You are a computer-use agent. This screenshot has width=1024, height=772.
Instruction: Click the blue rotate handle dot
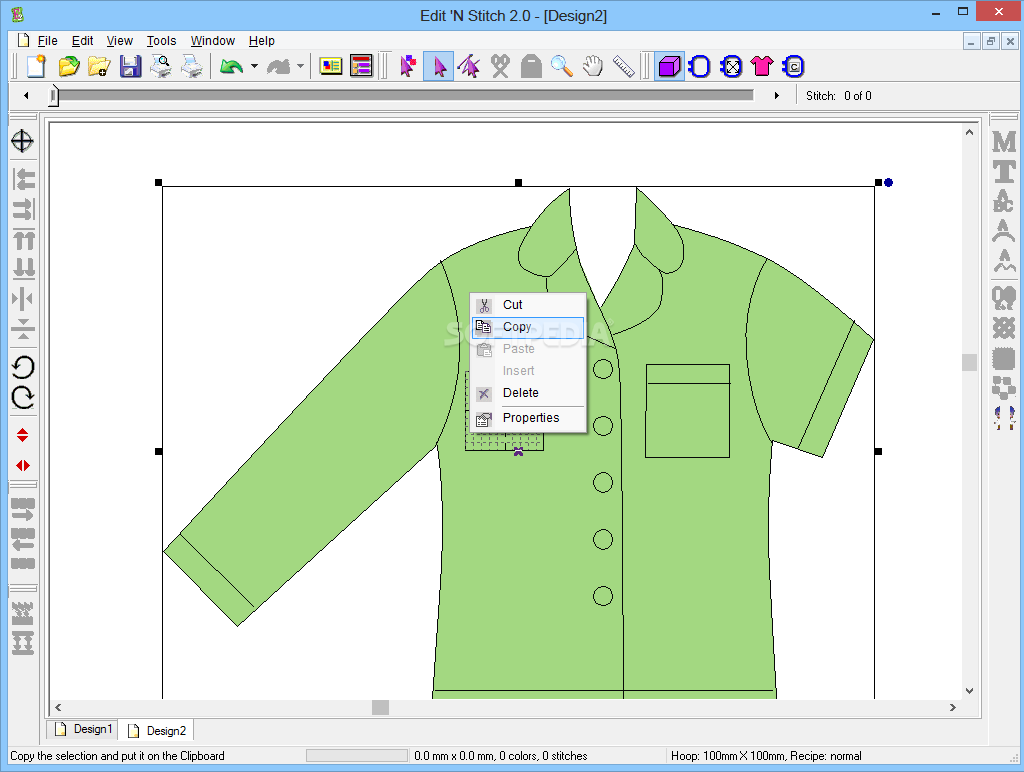[x=888, y=182]
